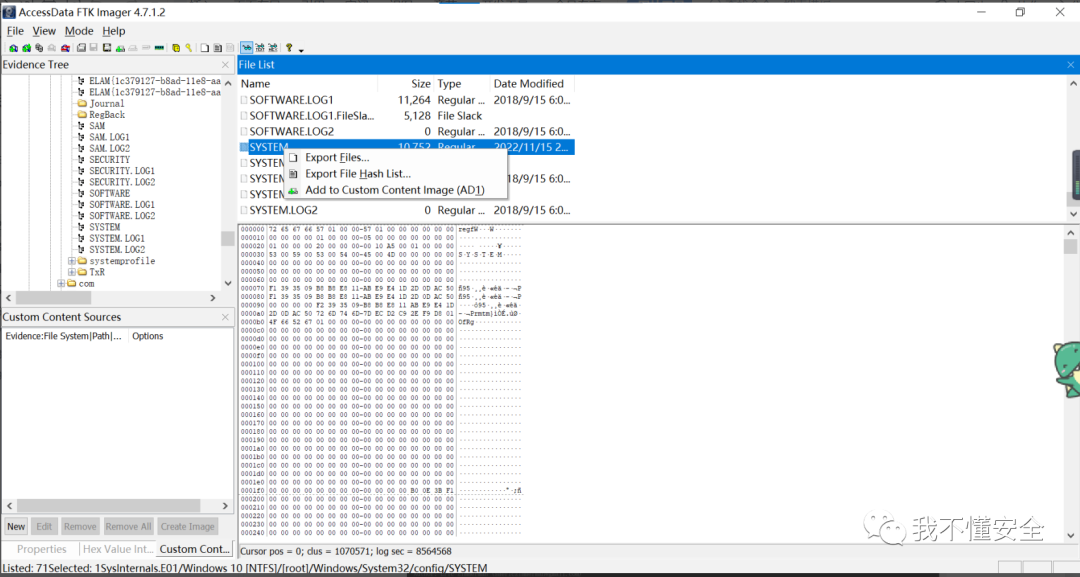Click the Export Files toolbar icon
The width and height of the screenshot is (1080, 577).
pos(205,48)
